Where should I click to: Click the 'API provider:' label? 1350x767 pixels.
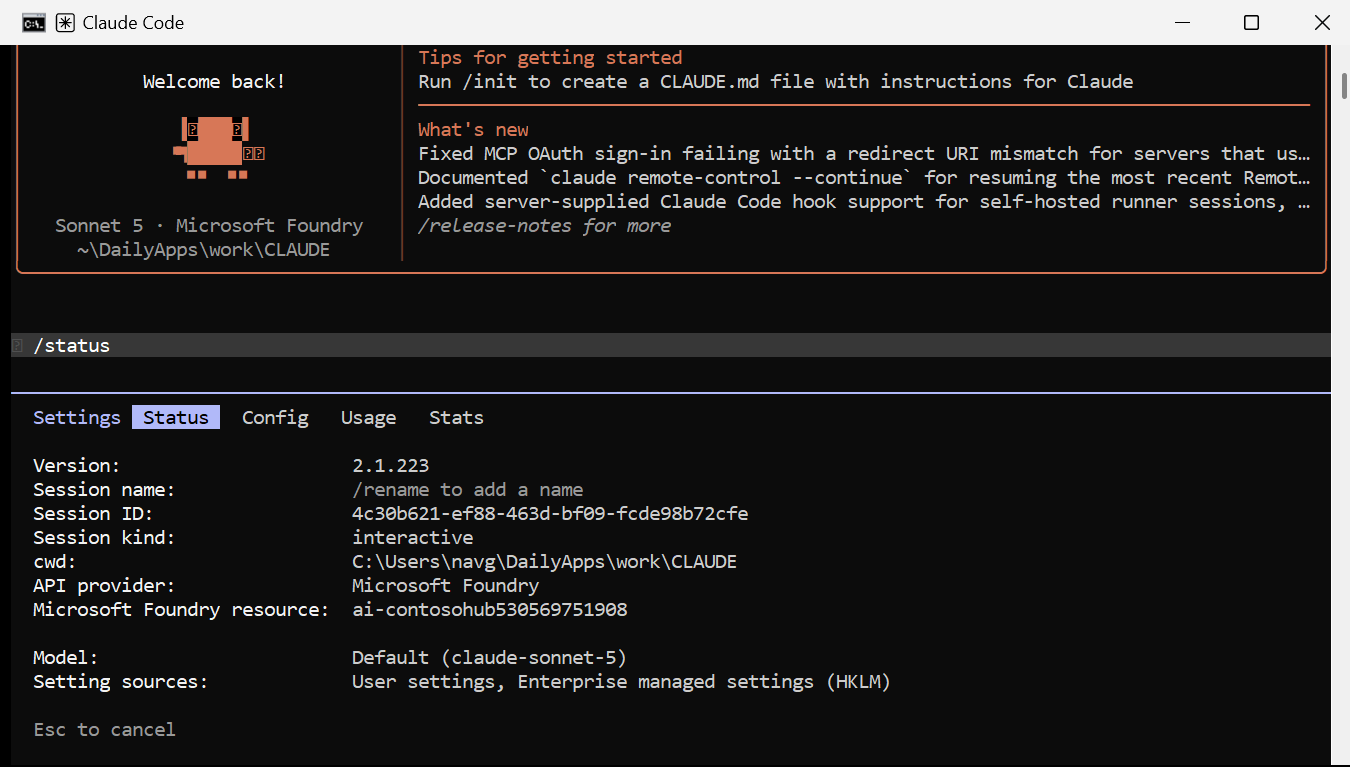(x=104, y=586)
